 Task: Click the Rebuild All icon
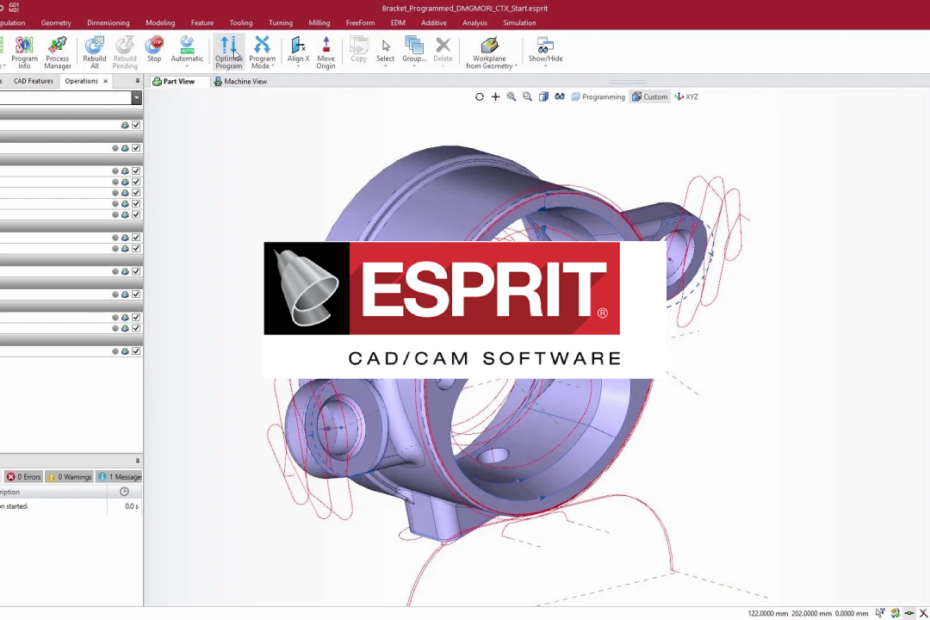[x=94, y=52]
